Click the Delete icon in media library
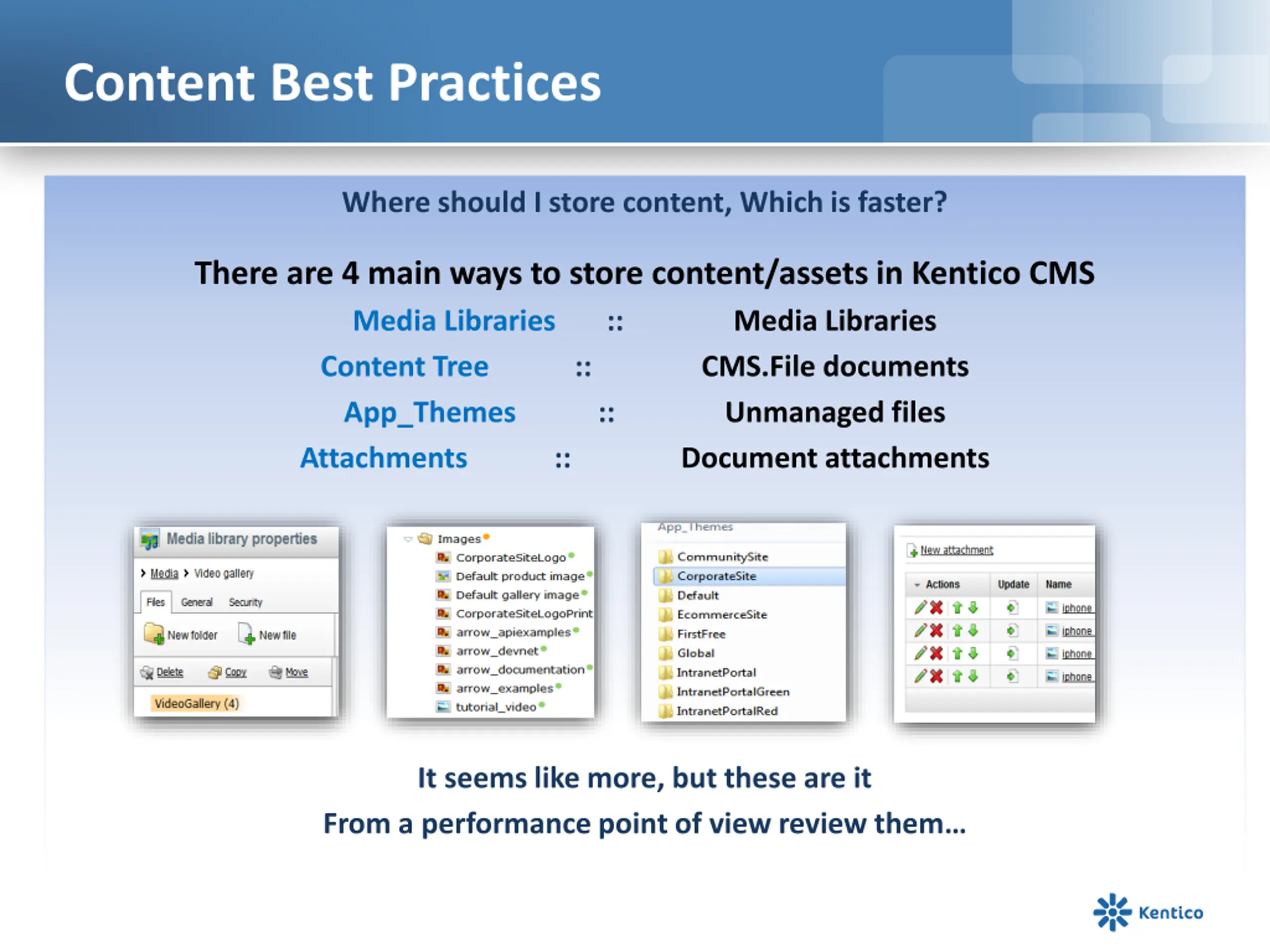This screenshot has height=952, width=1270. pos(147,672)
